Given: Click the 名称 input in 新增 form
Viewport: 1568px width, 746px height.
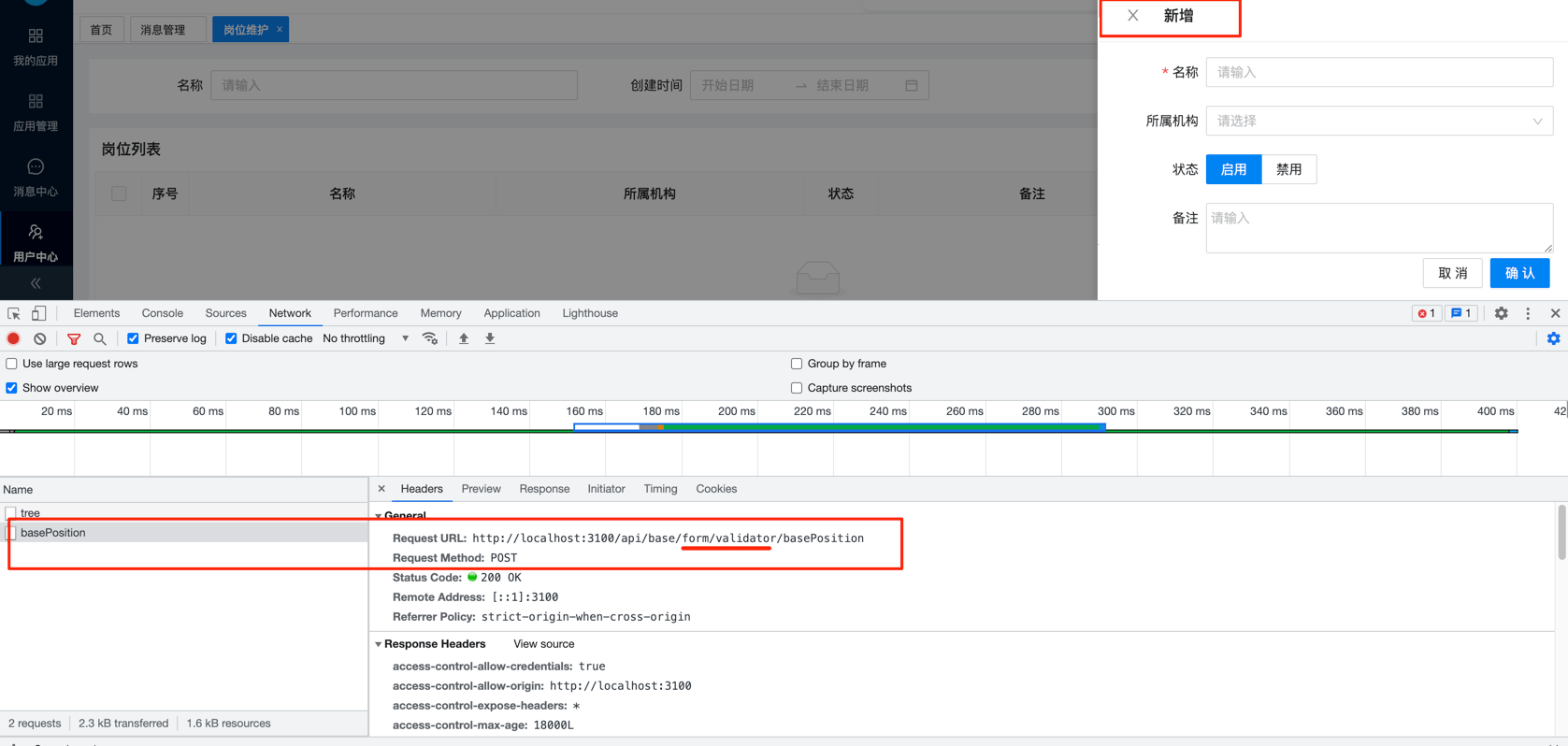Looking at the screenshot, I should [x=1378, y=72].
